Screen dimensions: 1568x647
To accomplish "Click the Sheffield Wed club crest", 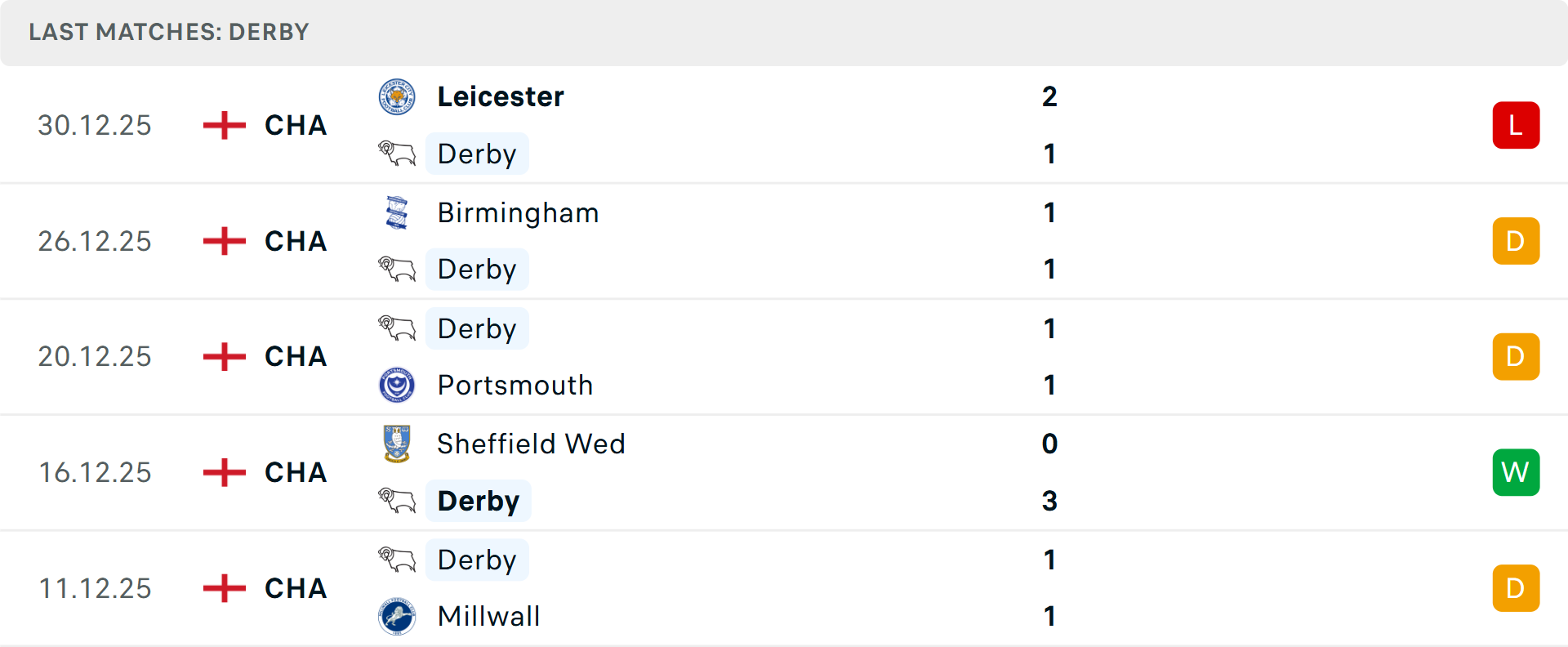I will coord(397,444).
